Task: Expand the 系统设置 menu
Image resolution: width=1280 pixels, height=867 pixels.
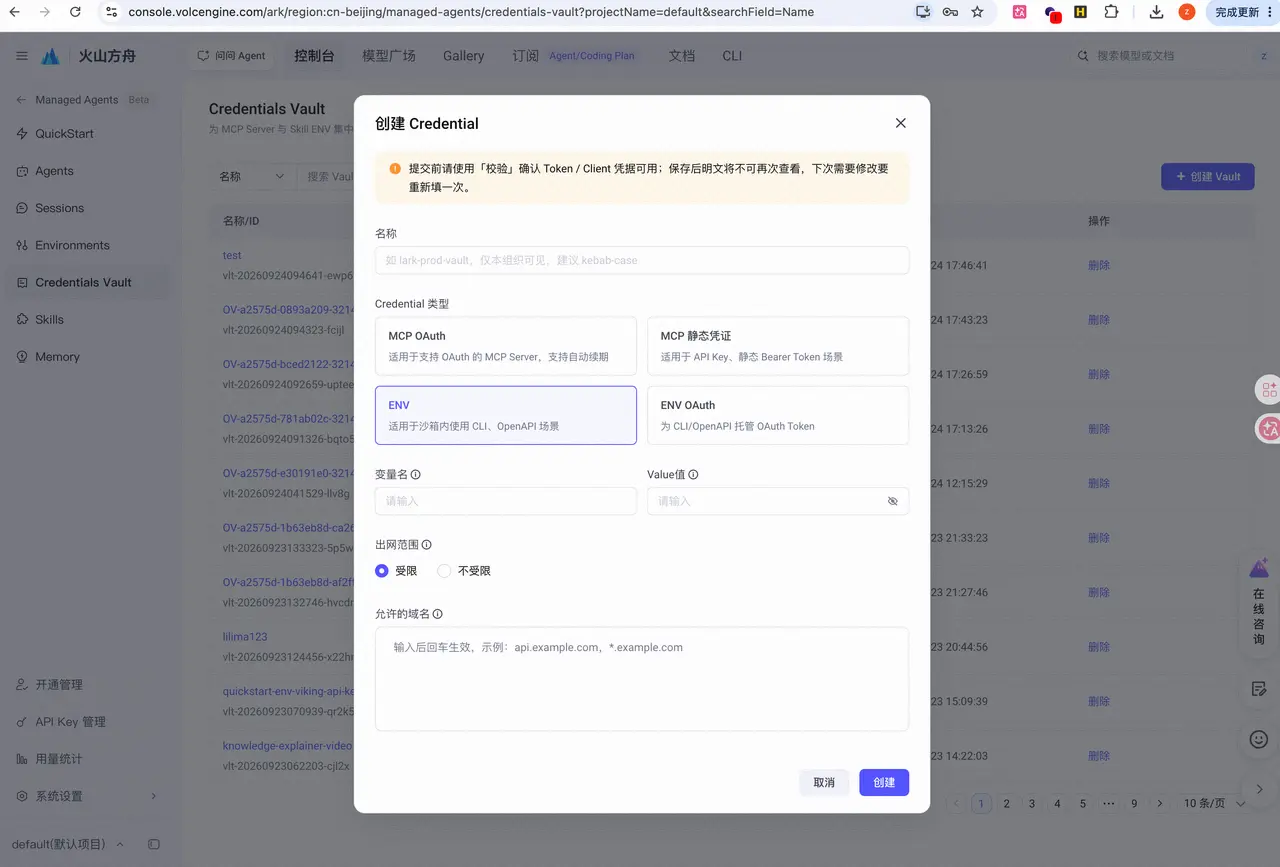Action: point(86,796)
